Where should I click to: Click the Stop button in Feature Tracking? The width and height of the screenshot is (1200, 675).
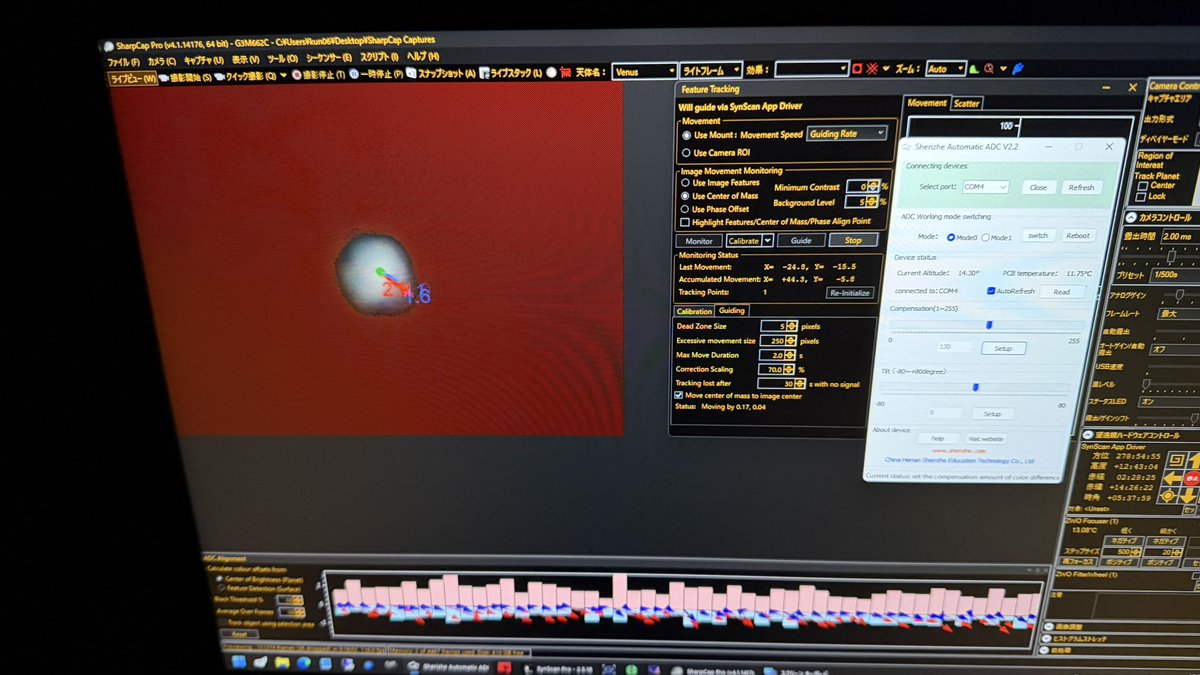[x=853, y=240]
